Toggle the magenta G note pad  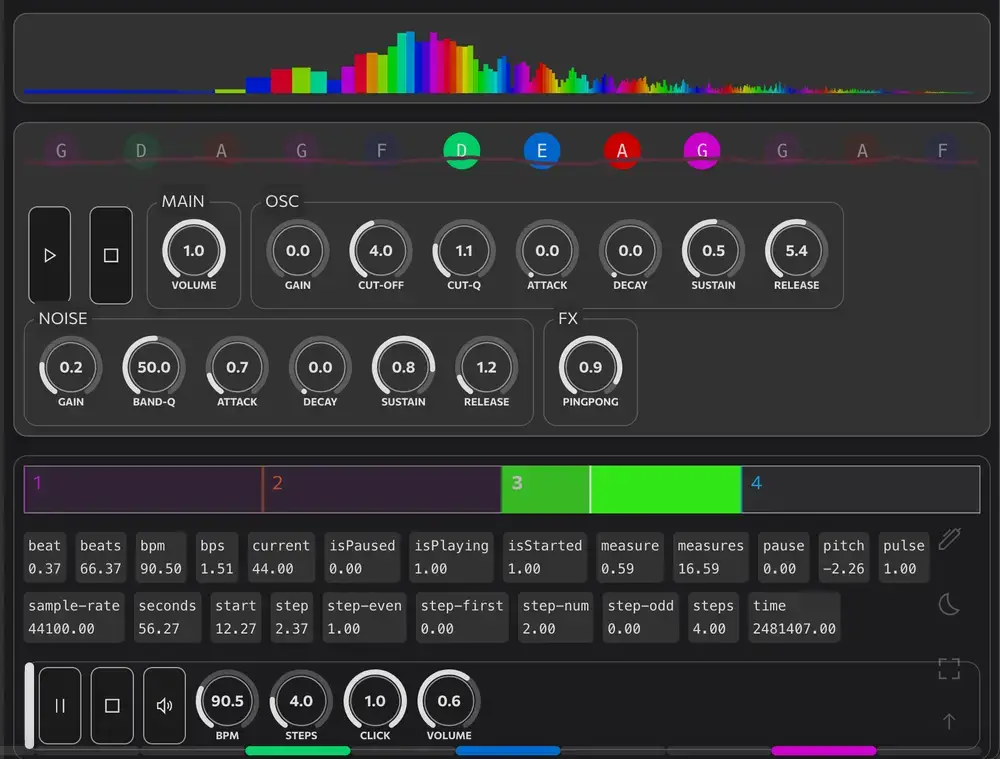701,150
